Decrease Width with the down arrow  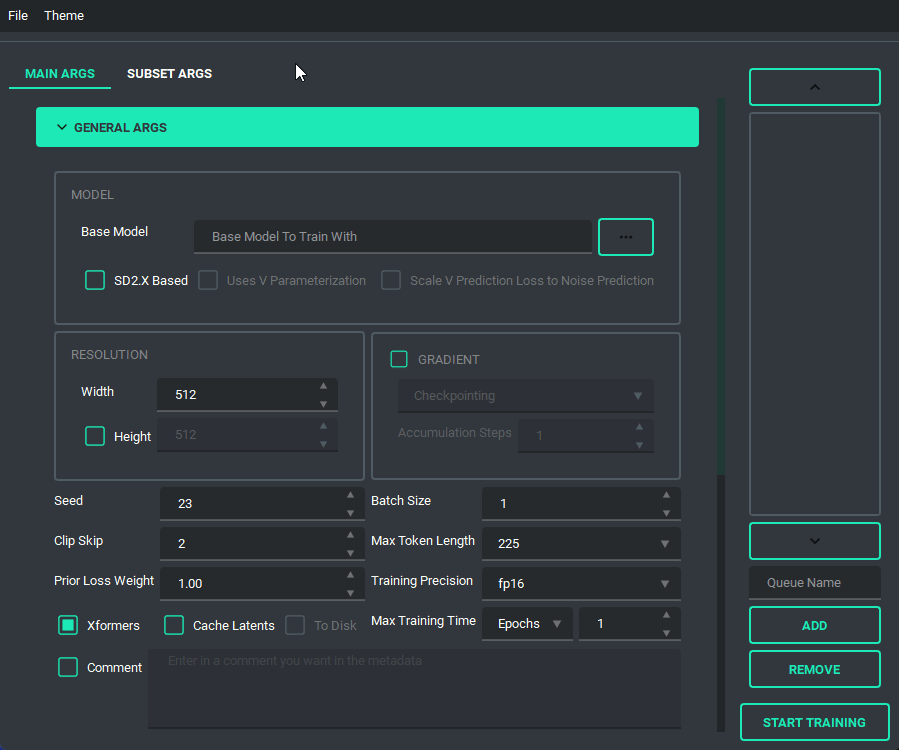coord(323,404)
